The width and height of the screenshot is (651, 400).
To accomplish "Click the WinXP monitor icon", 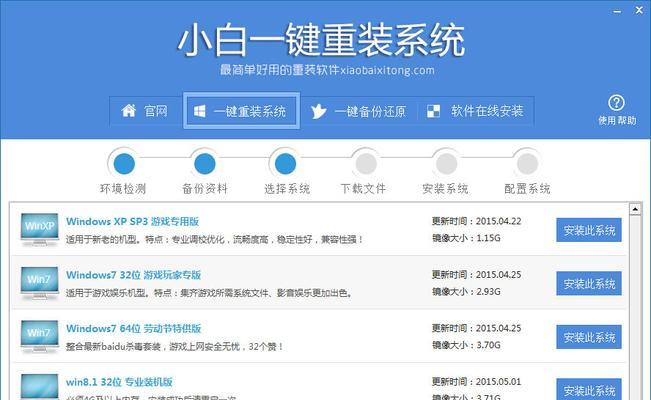I will click(39, 230).
